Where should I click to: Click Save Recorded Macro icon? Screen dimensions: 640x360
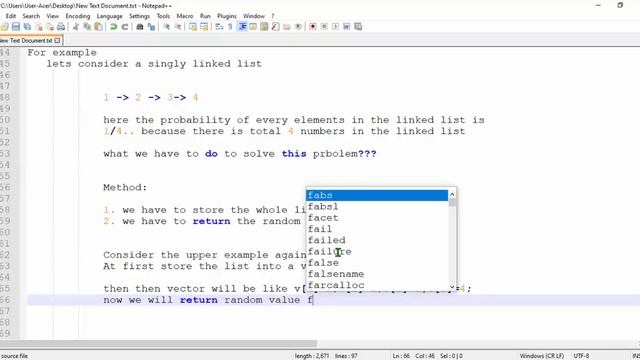[x=358, y=27]
